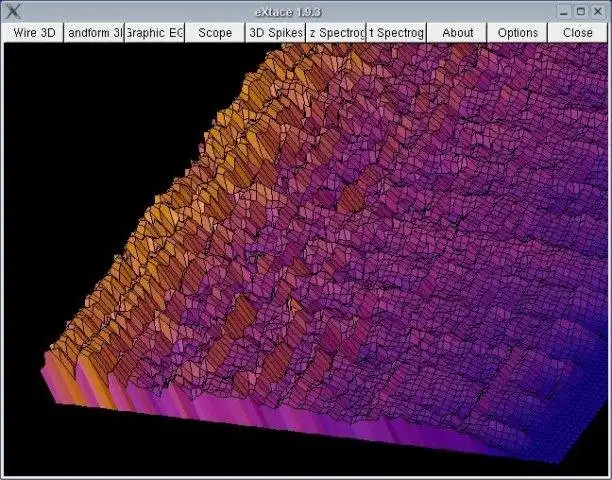Select the Landform 3D visualization button
The height and width of the screenshot is (480, 612).
(x=94, y=33)
